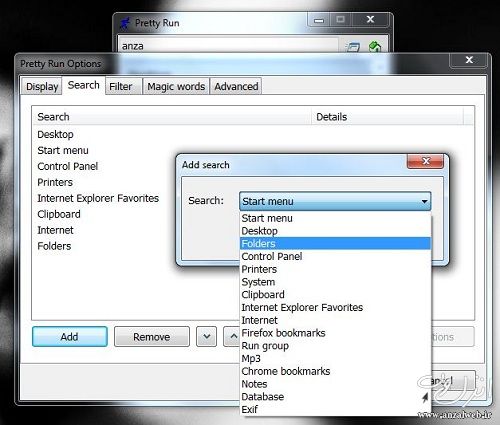Click the green house icon in Pretty Run
The height and width of the screenshot is (425, 500).
click(375, 46)
